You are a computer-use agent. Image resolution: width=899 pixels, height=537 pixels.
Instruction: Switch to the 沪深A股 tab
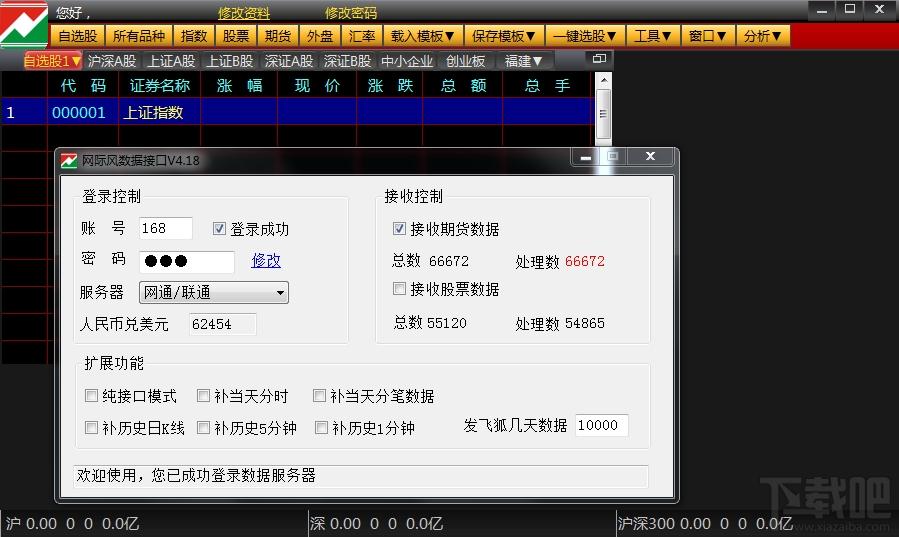[x=112, y=61]
